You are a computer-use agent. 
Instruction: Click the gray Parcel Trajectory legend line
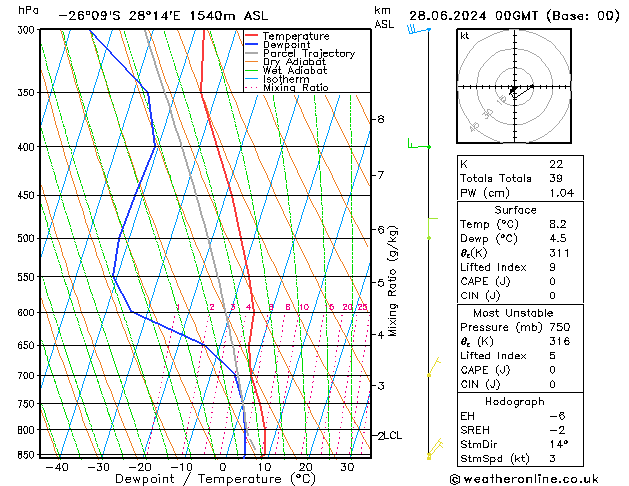(251, 53)
